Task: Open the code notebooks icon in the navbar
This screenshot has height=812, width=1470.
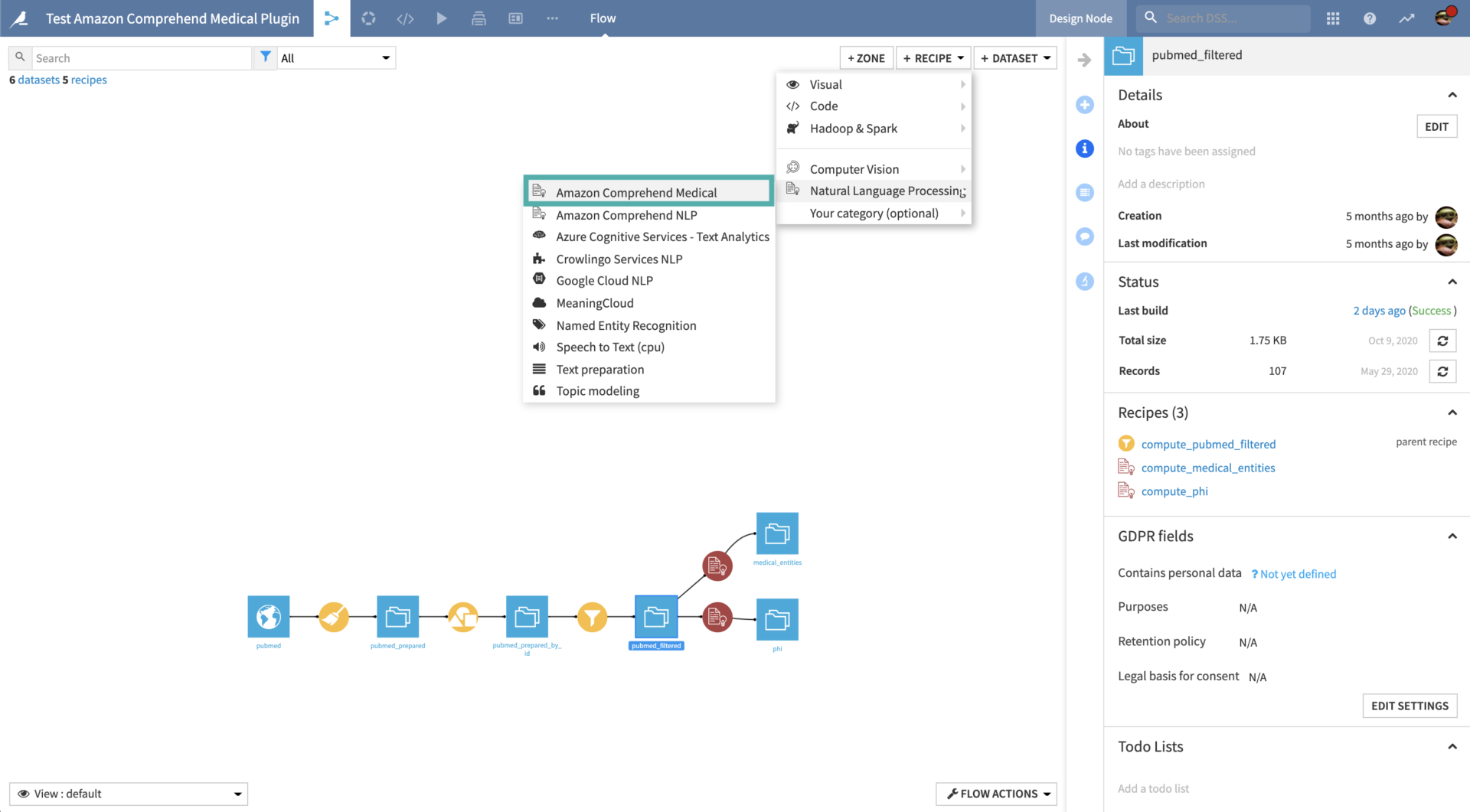Action: [x=405, y=18]
